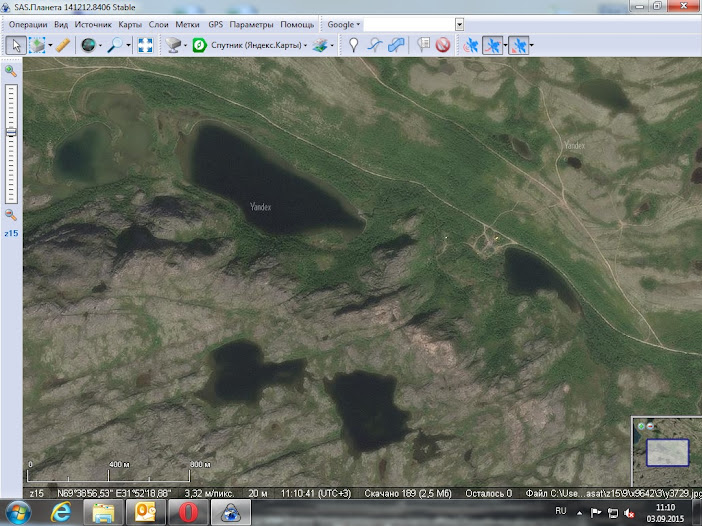The width and height of the screenshot is (702, 526).
Task: Add a new path line
Action: tap(375, 45)
